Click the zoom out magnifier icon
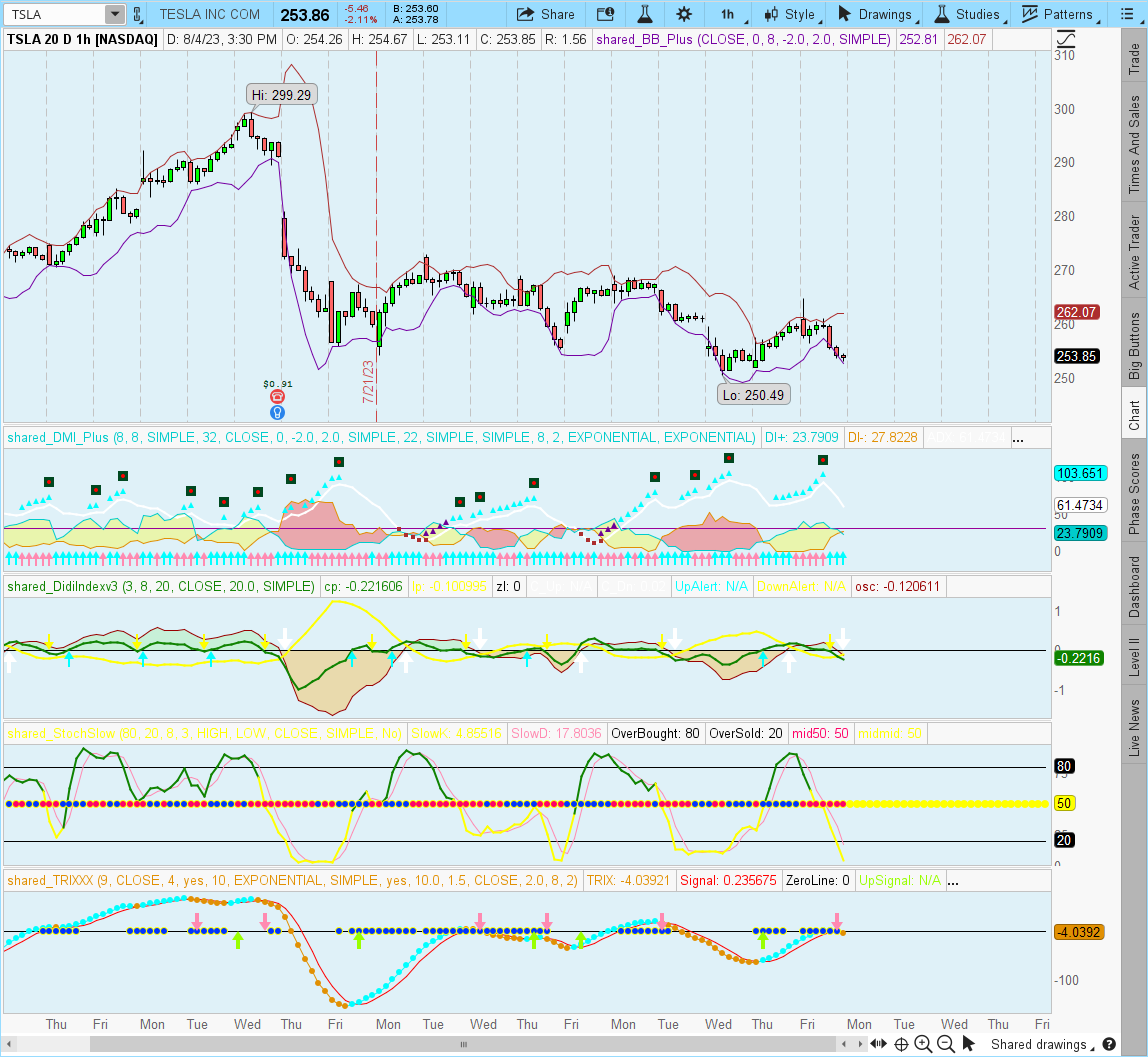 (x=943, y=1045)
